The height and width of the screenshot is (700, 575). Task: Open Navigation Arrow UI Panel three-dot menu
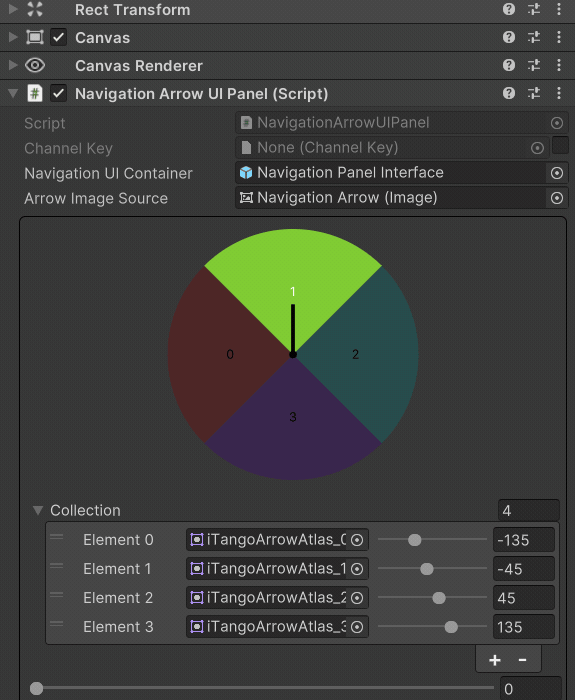point(558,93)
